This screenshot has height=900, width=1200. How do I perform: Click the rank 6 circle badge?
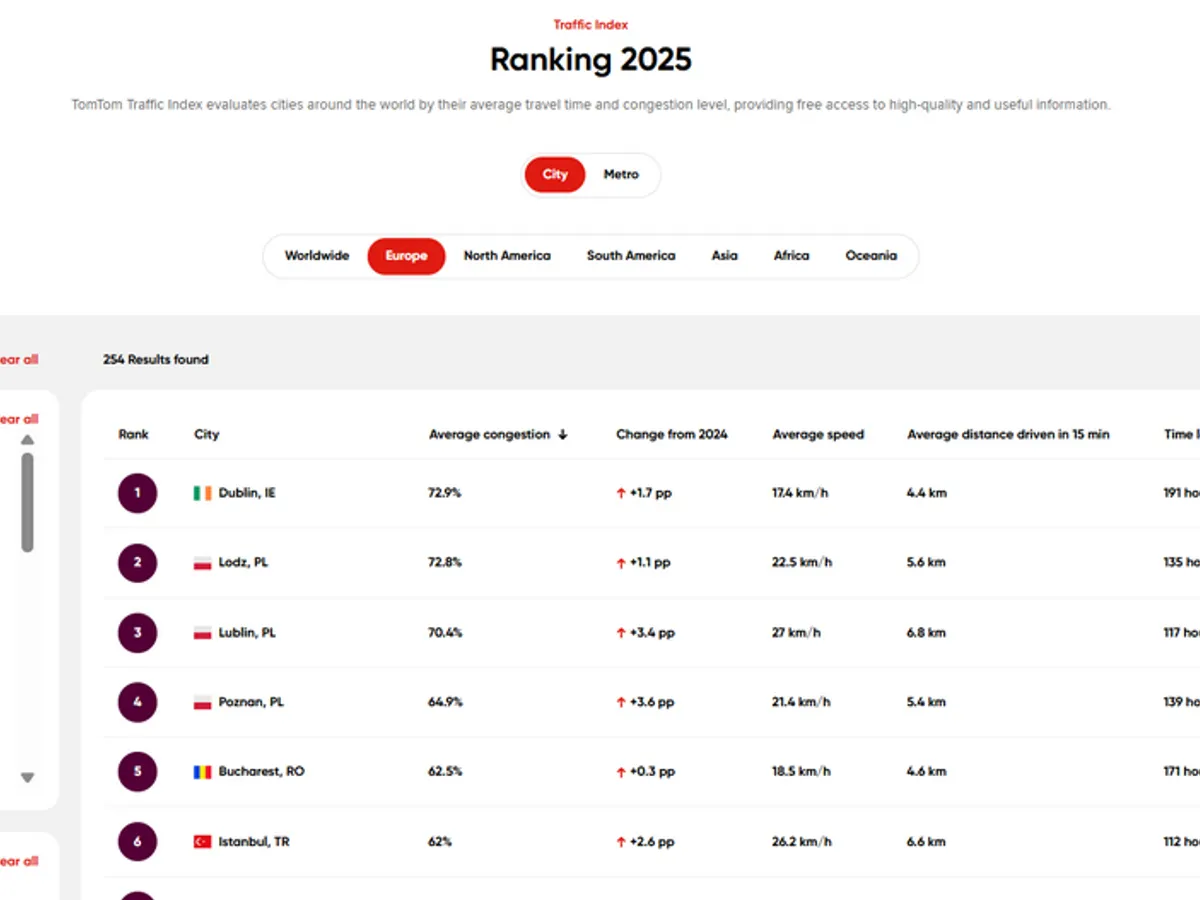coord(137,842)
